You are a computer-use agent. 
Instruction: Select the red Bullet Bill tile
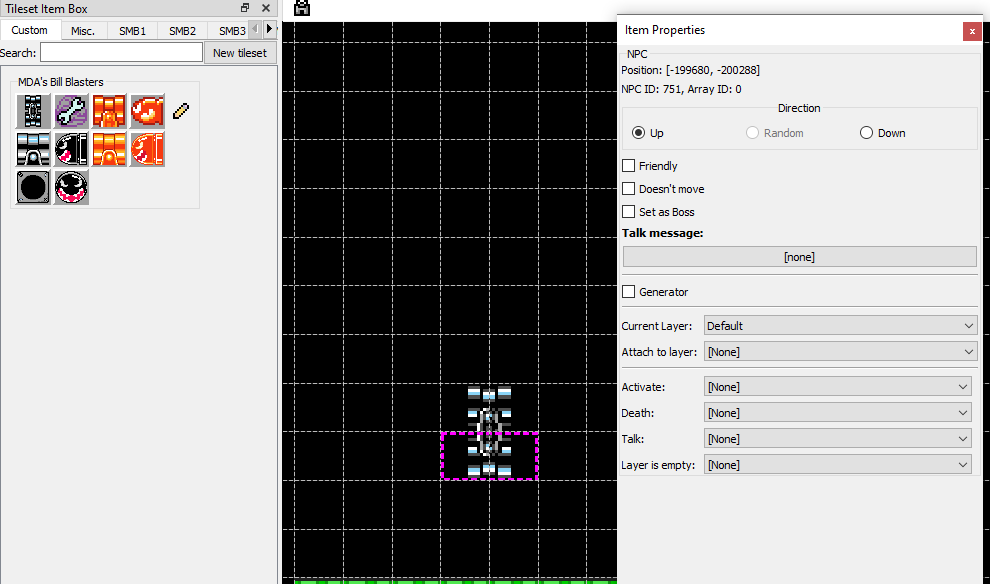click(x=147, y=111)
